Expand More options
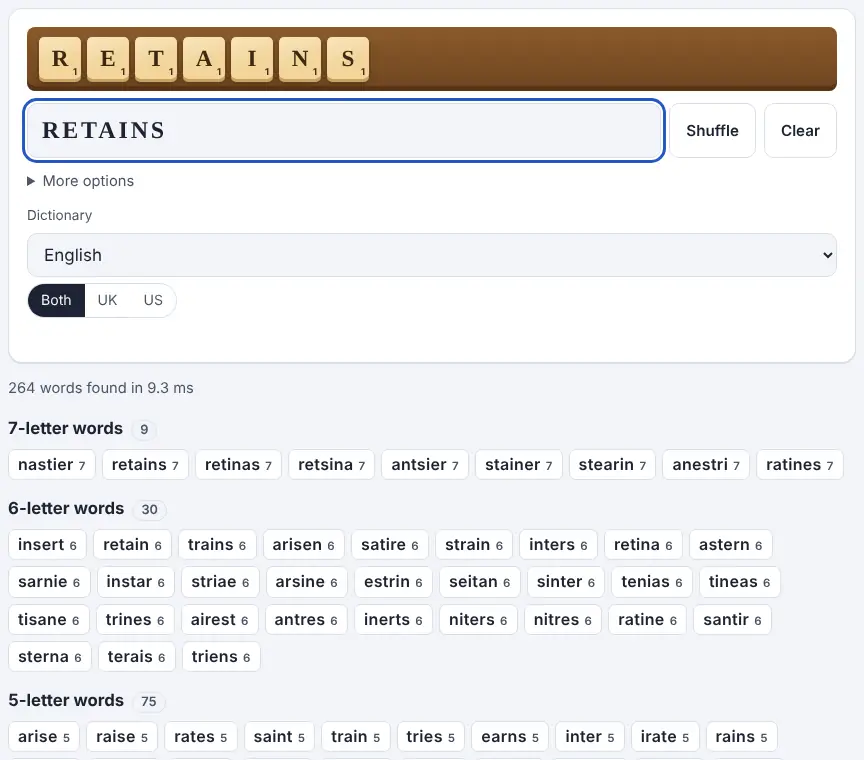The width and height of the screenshot is (864, 760). [x=80, y=181]
